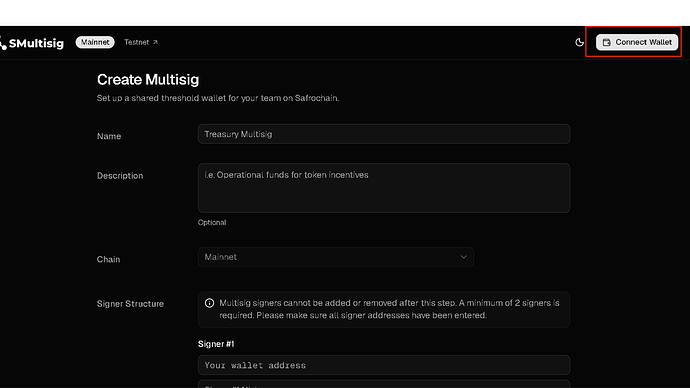Screen dimensions: 690x388
Task: Click the Create Multisig heading
Action: (x=148, y=80)
